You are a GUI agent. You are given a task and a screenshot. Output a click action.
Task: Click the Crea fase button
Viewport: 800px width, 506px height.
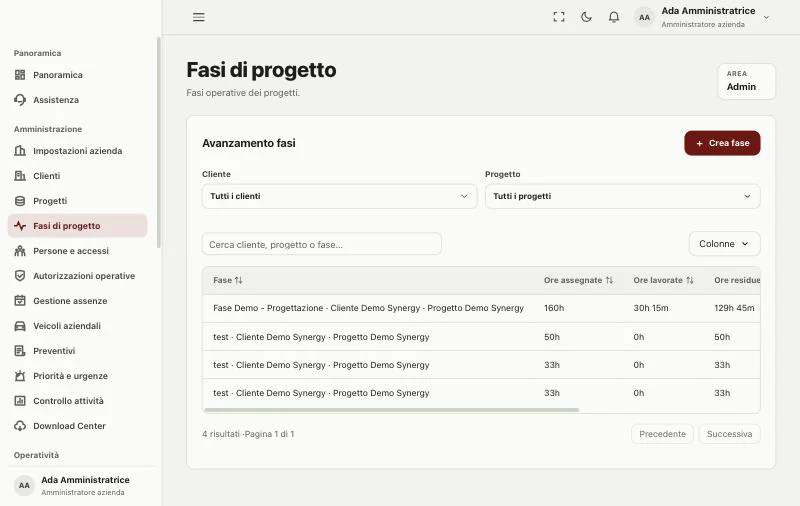pos(722,143)
